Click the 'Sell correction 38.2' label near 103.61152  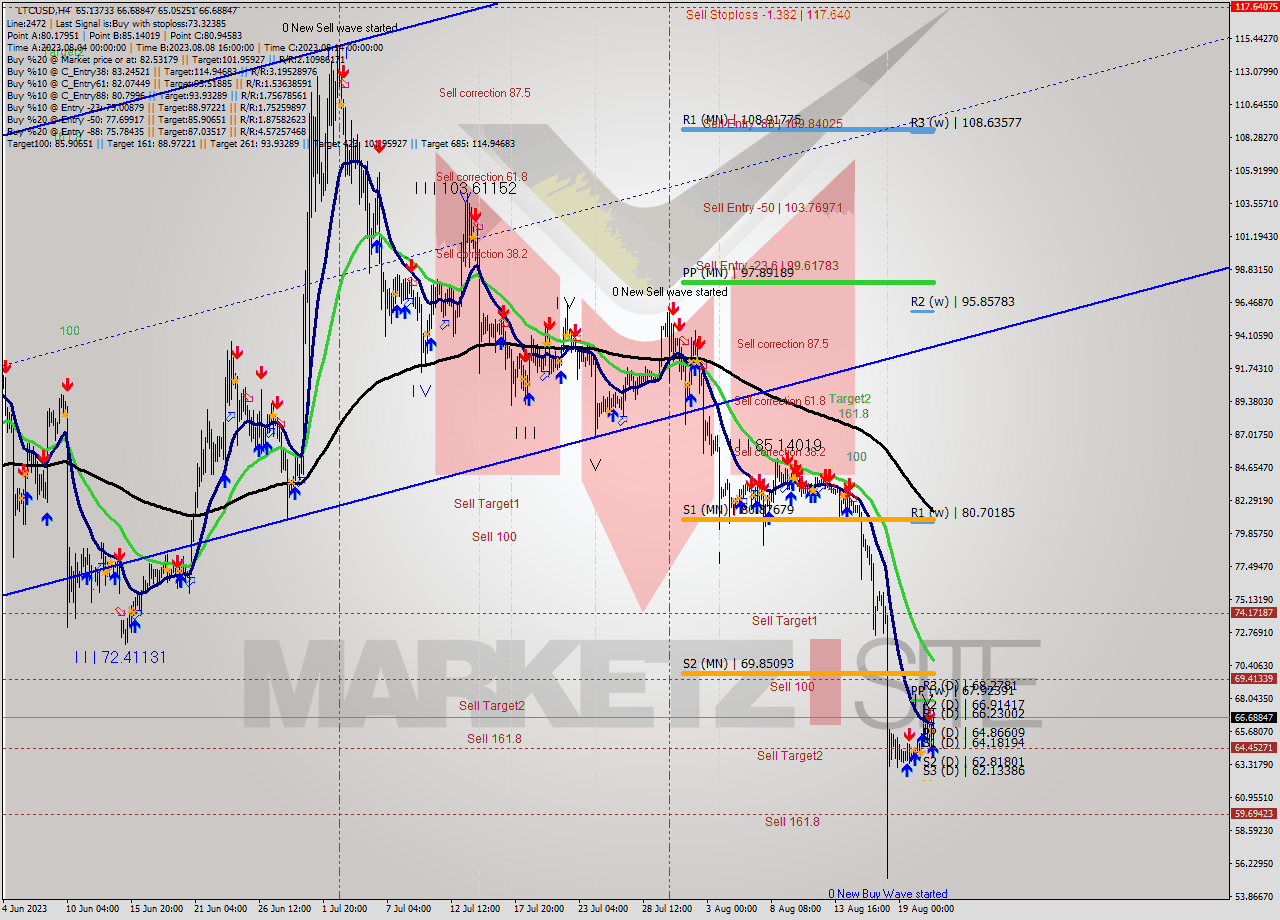click(483, 254)
